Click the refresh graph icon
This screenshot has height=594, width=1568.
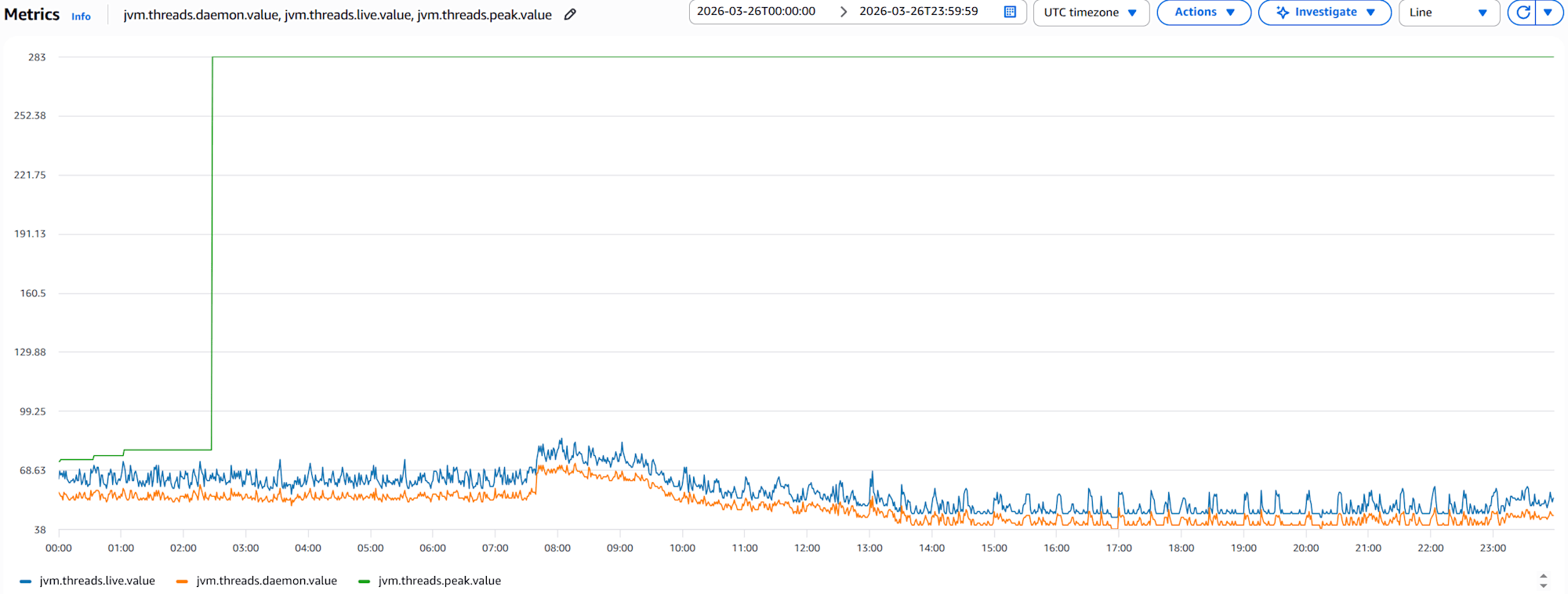(1523, 13)
